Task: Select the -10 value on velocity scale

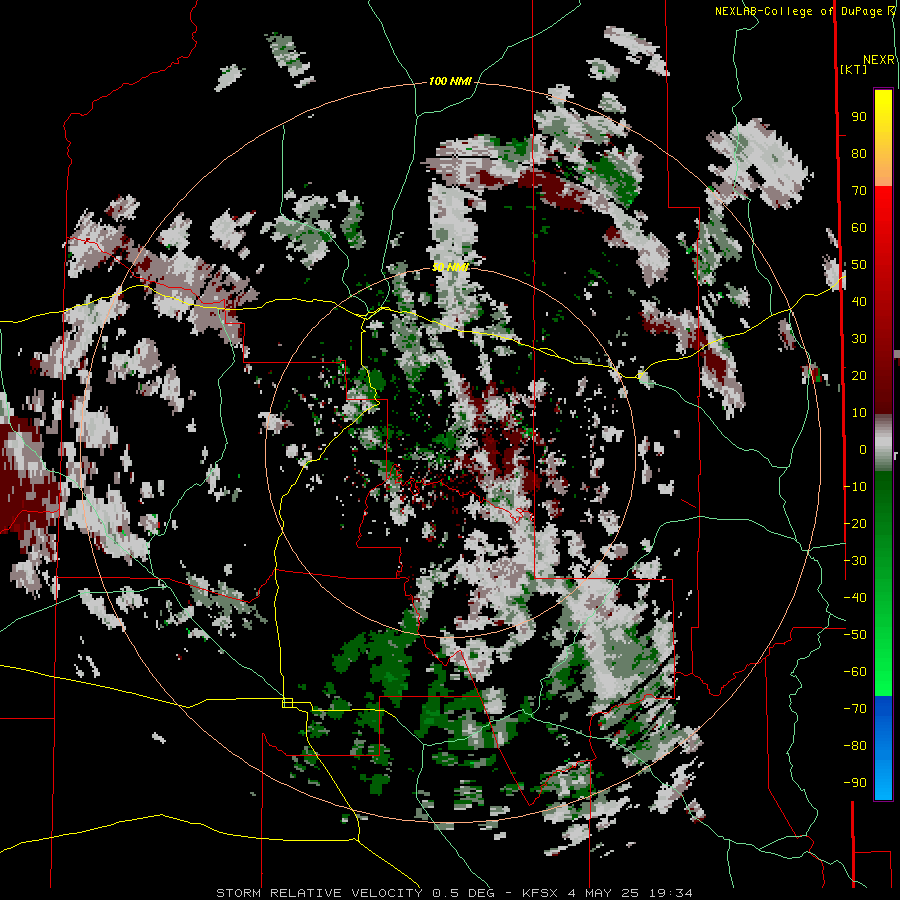Action: [x=855, y=487]
